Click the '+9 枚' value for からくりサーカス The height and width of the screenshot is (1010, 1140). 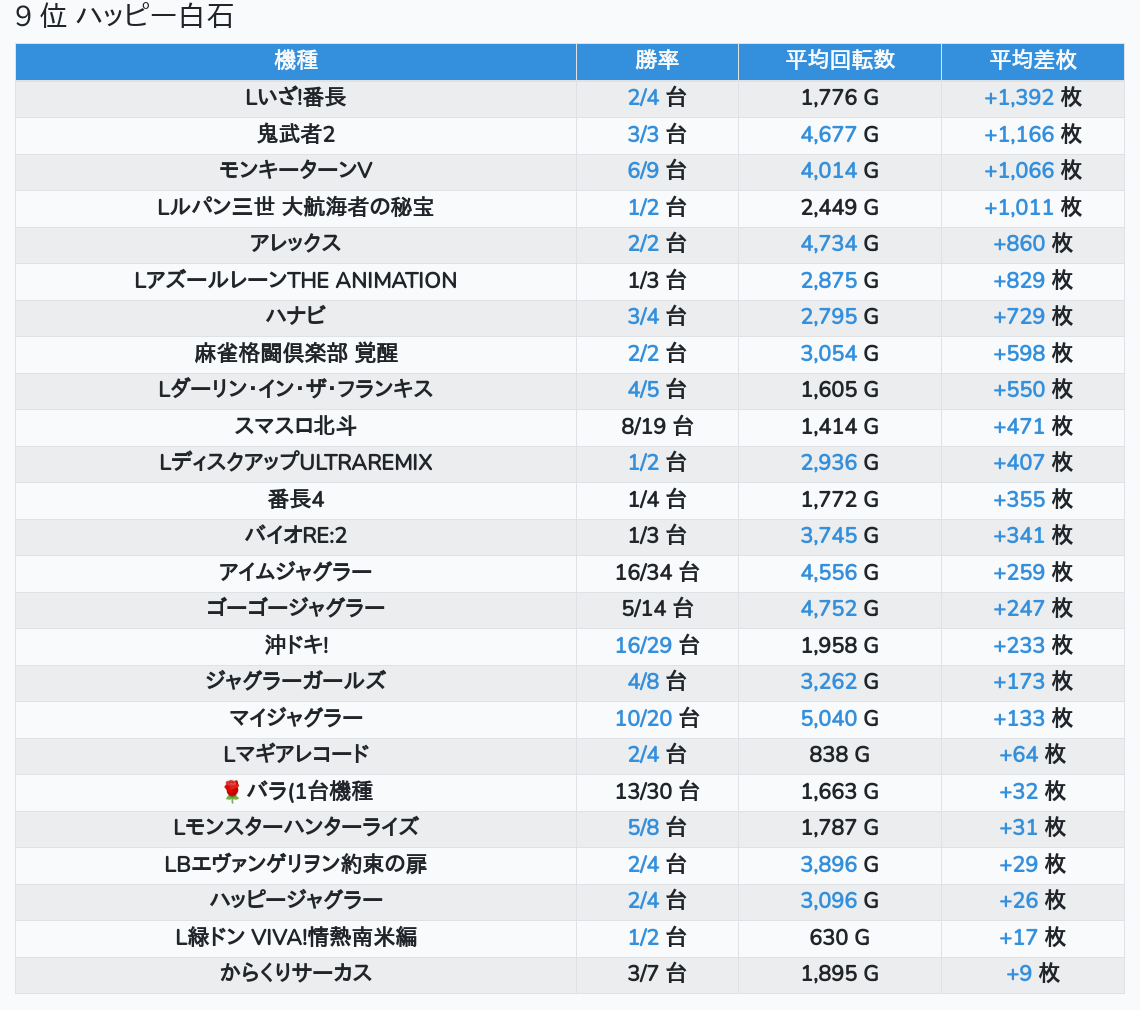[1032, 974]
